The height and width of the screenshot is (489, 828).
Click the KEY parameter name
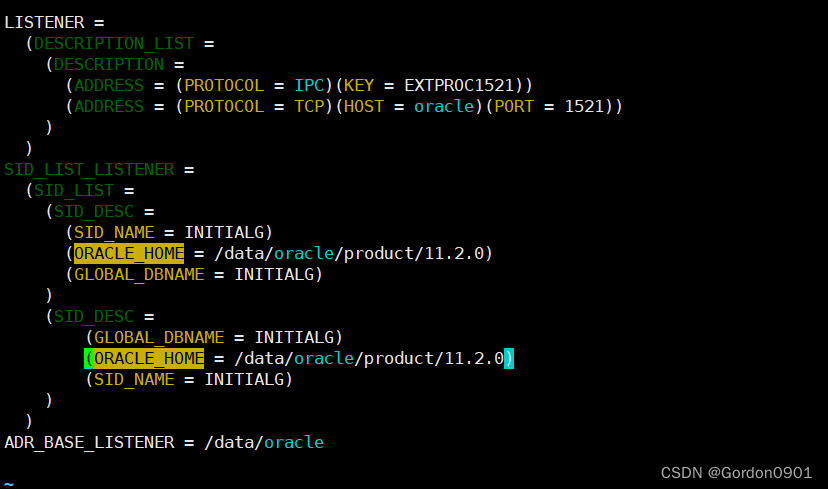pyautogui.click(x=359, y=86)
